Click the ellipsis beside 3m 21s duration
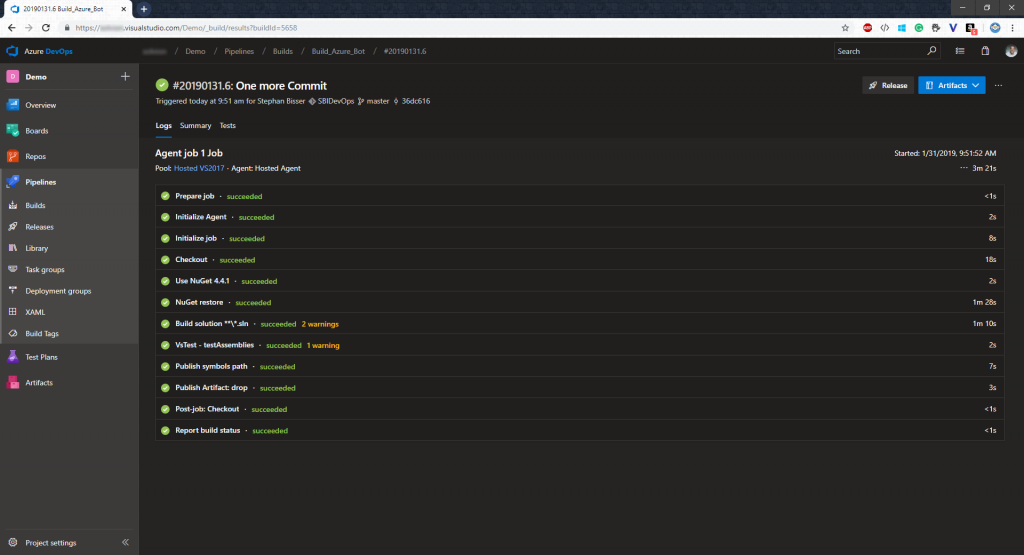Screen dimensions: 1024x555 tap(963, 168)
